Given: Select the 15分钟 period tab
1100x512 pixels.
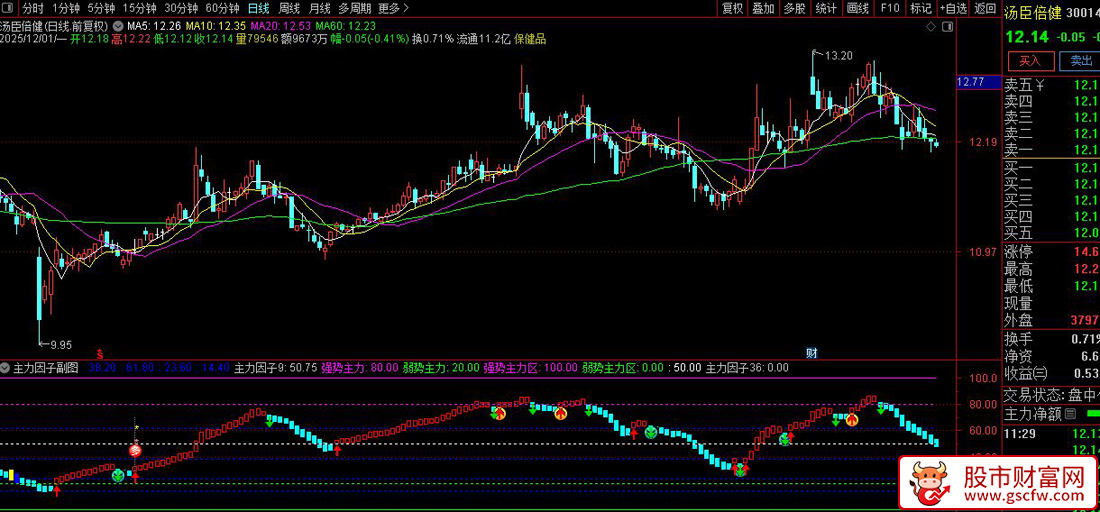Looking at the screenshot, I should [x=139, y=8].
